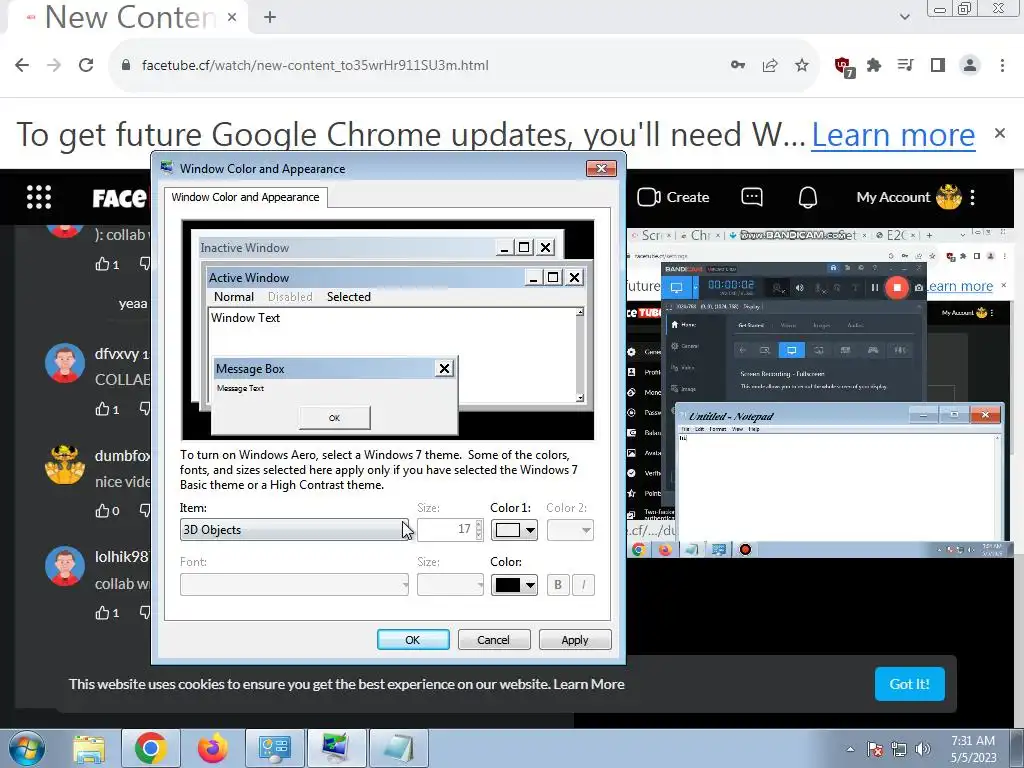Open the Extensions puzzle piece menu
This screenshot has width=1024, height=768.
tap(874, 65)
